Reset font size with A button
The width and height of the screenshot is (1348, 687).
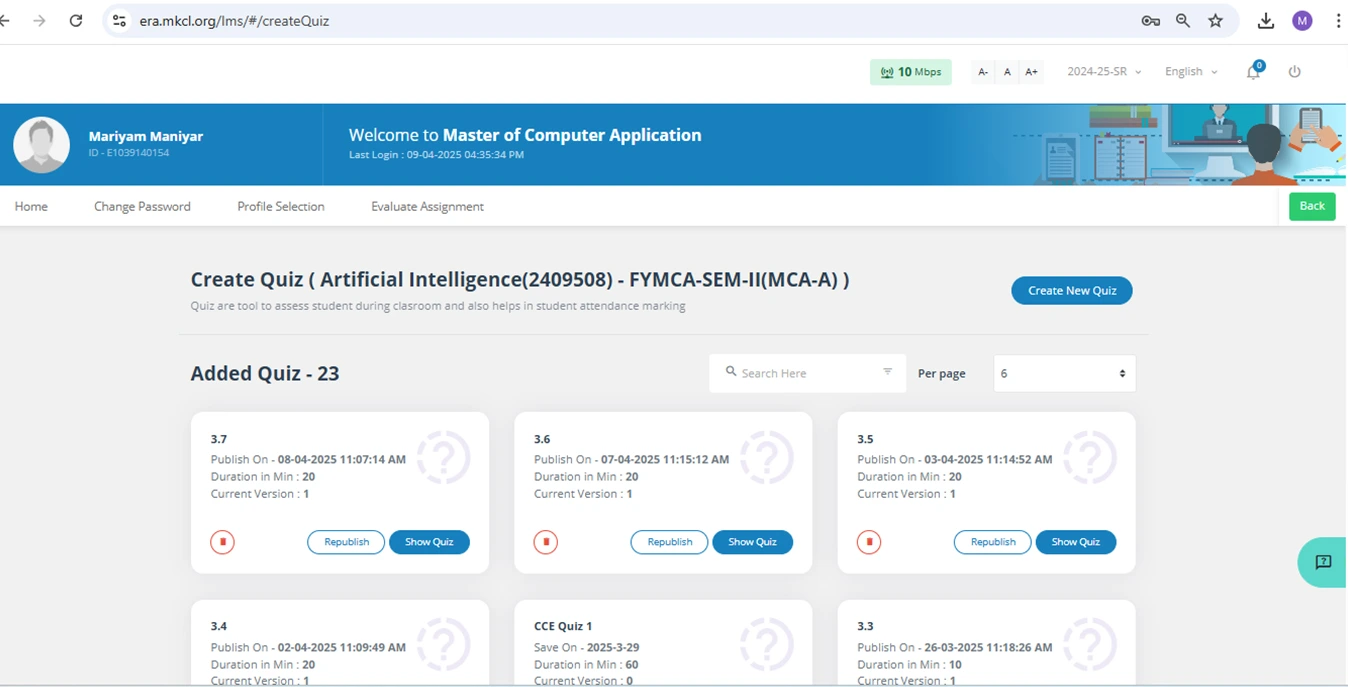[x=1007, y=72]
